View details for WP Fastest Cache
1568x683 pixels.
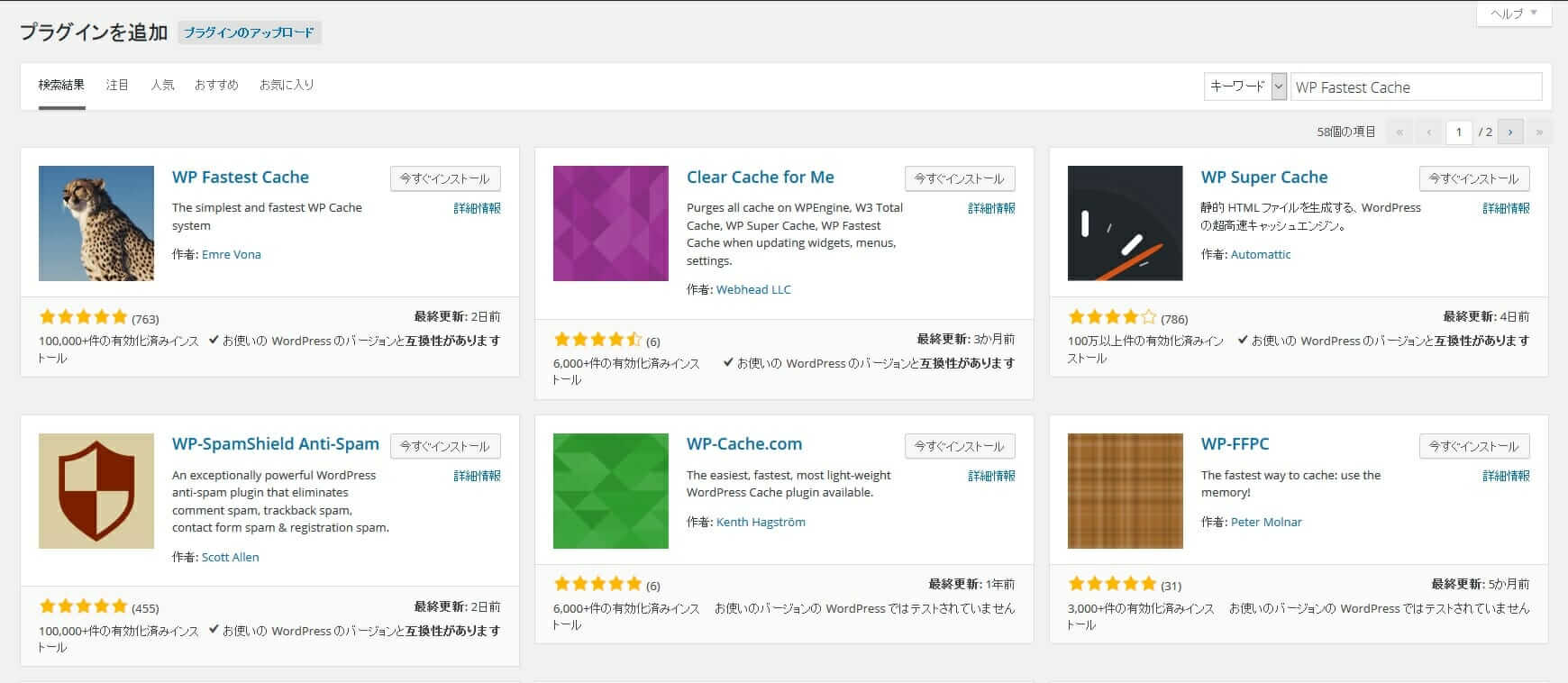pos(477,208)
